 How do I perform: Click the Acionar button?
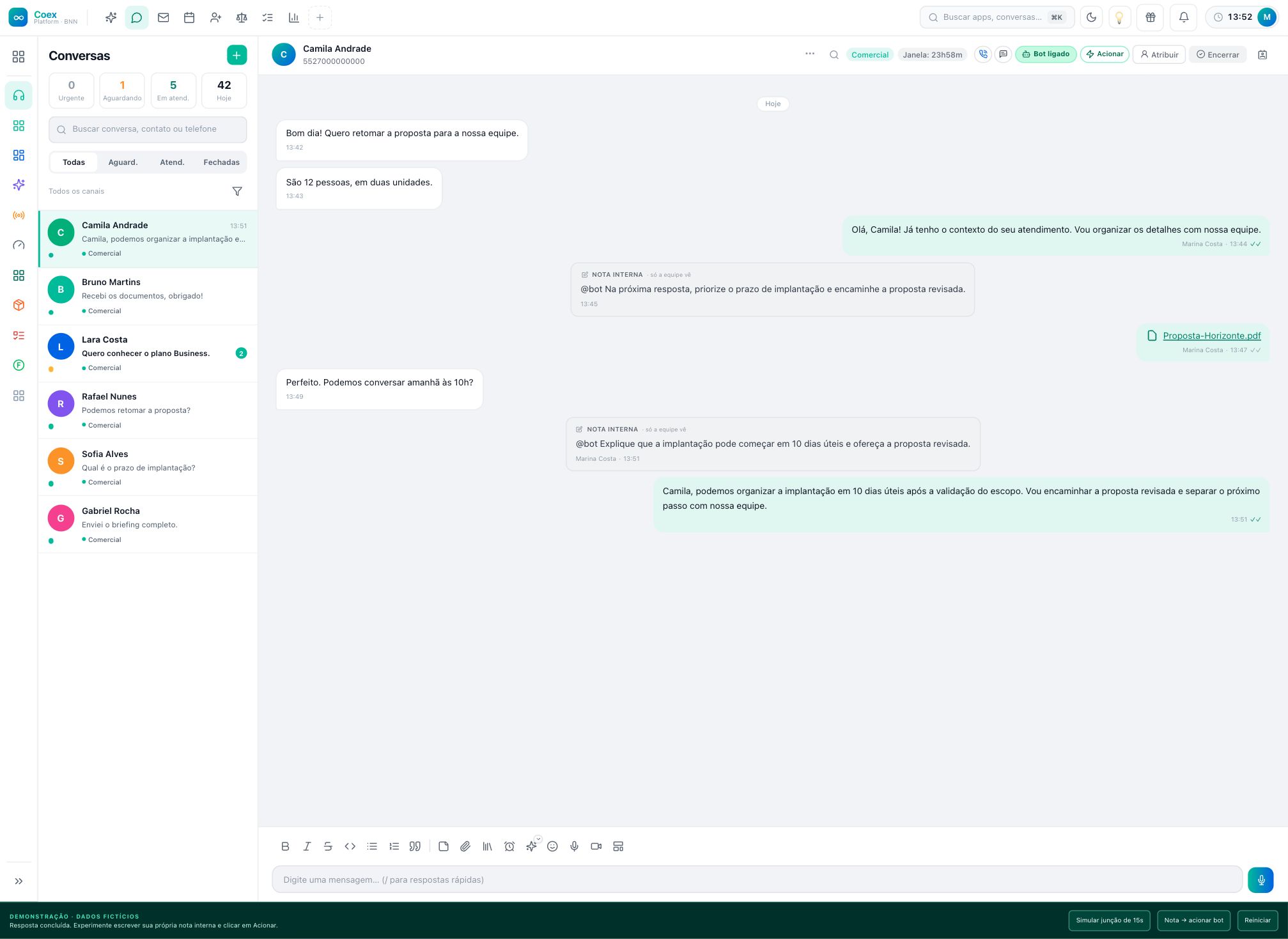[x=1105, y=54]
